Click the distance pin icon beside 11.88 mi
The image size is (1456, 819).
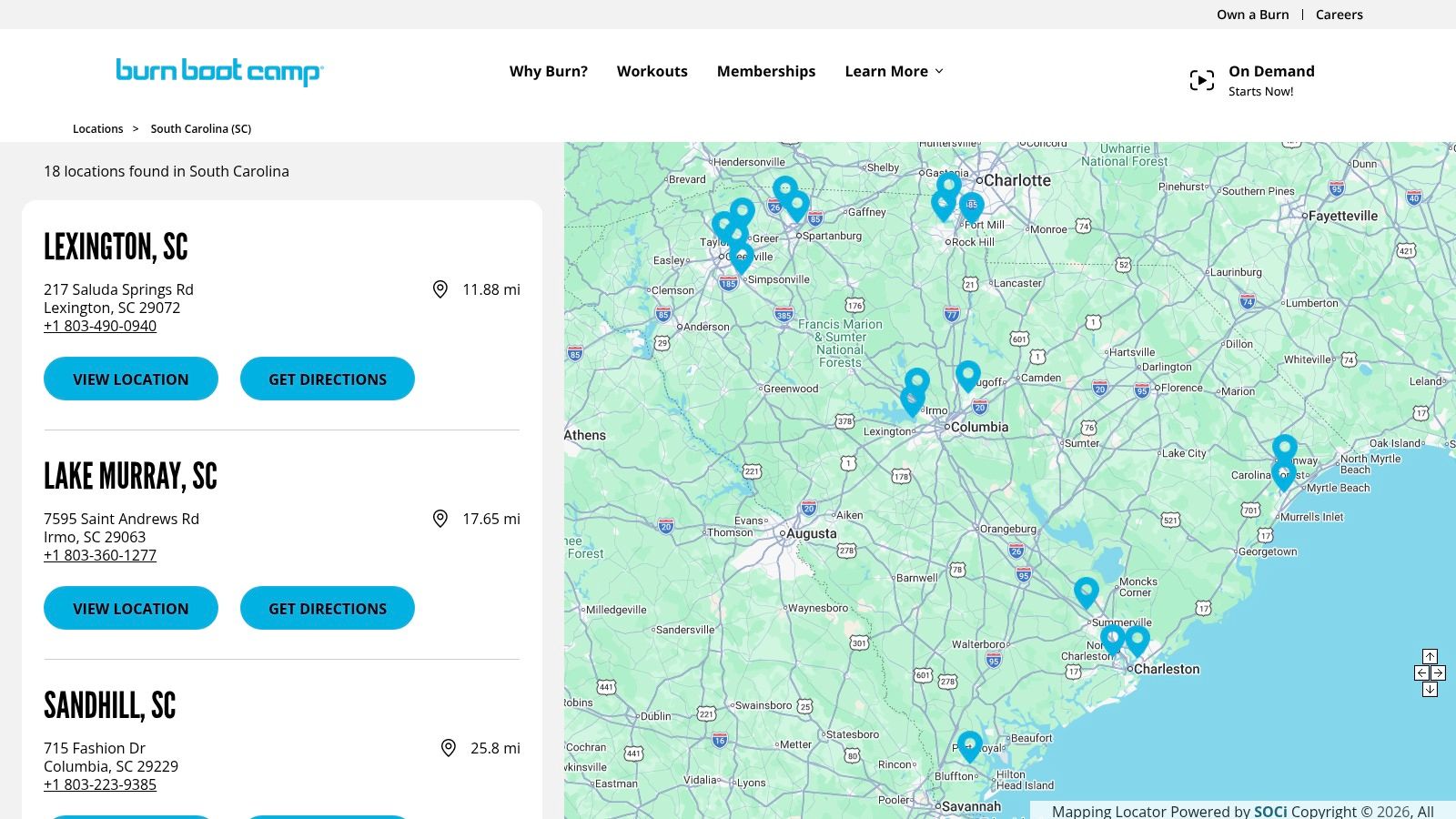[440, 289]
